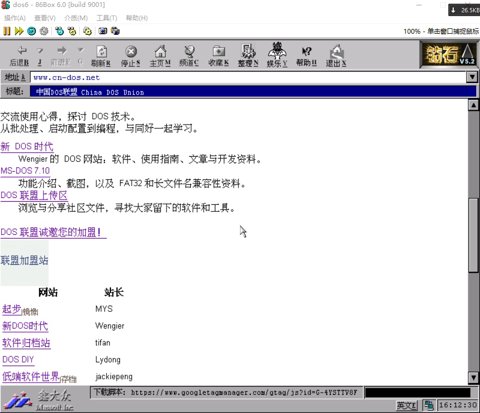Open the 操作(A) menu
This screenshot has width=480, height=413.
pos(15,18)
